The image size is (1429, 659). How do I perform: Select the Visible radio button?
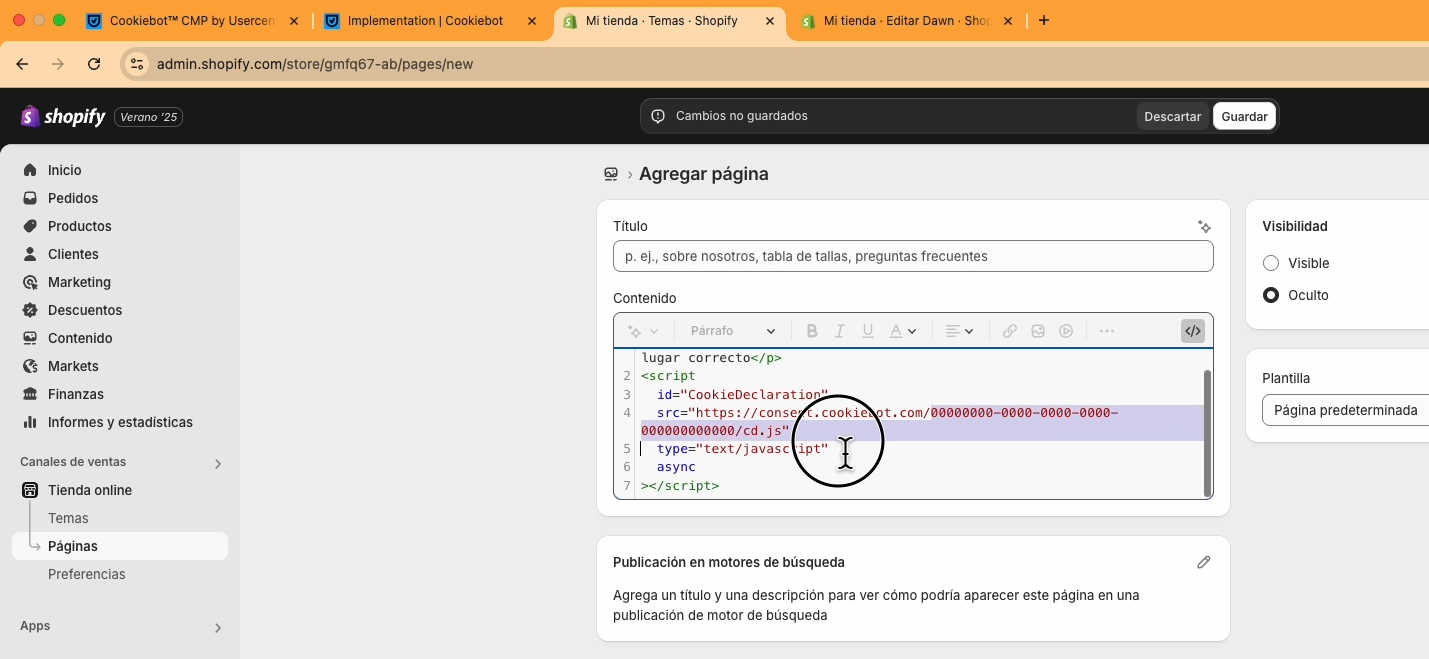coord(1271,263)
